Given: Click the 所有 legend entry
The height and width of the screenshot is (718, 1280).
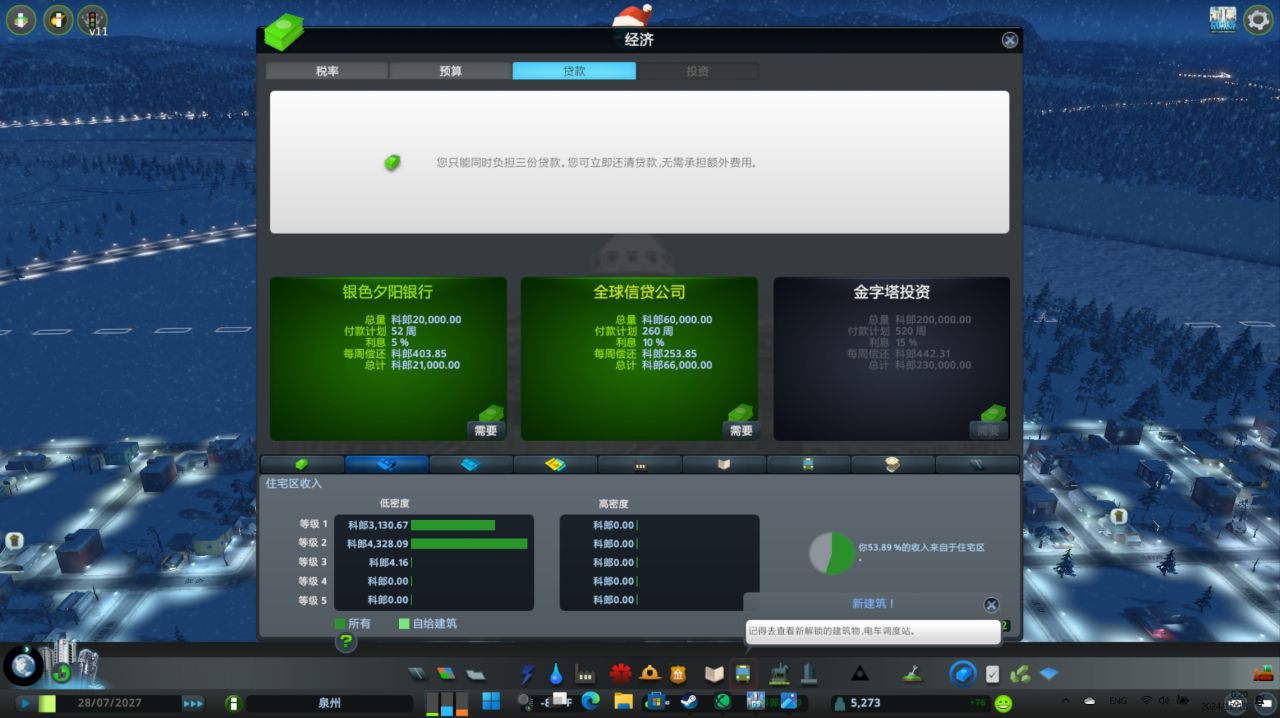Looking at the screenshot, I should [x=353, y=623].
